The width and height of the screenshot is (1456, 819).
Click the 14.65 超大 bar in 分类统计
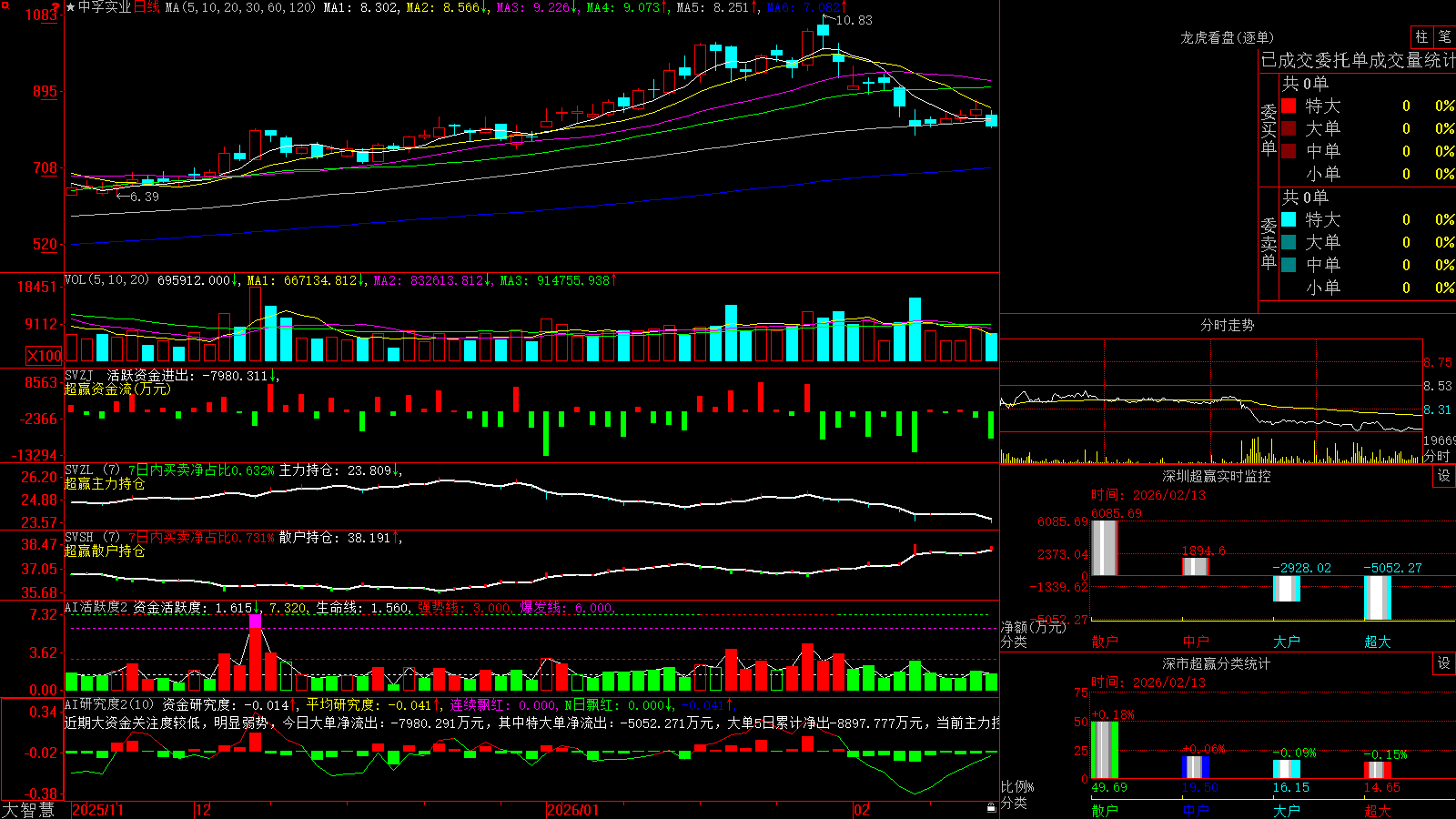point(1378,771)
